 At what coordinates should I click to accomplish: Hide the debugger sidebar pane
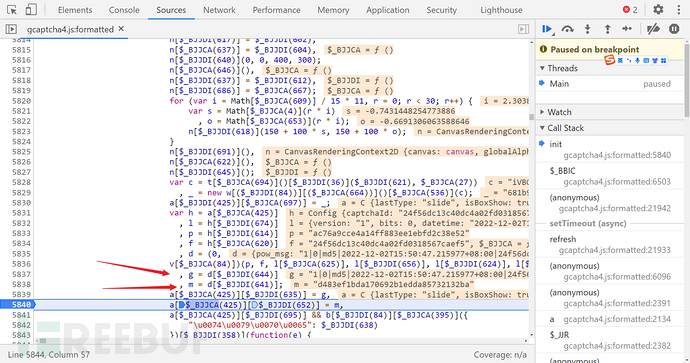[x=523, y=29]
